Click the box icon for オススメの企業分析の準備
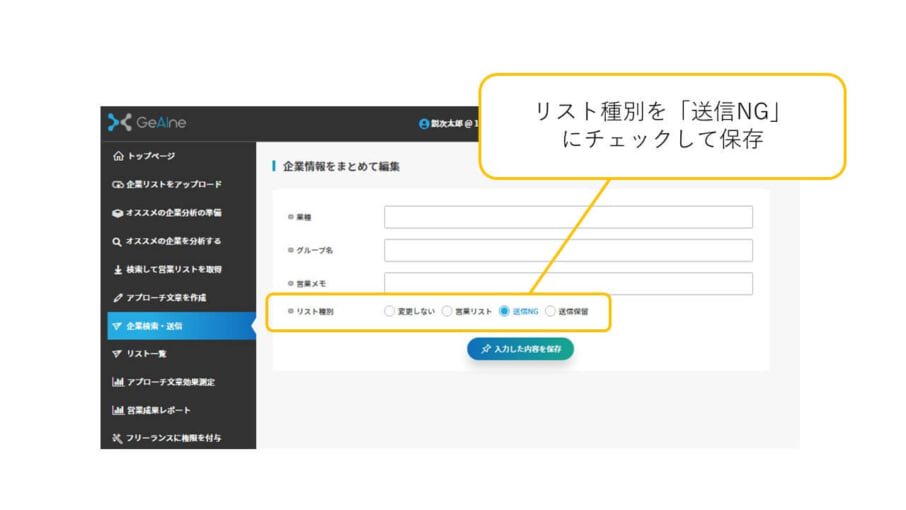The width and height of the screenshot is (906, 510). point(117,213)
